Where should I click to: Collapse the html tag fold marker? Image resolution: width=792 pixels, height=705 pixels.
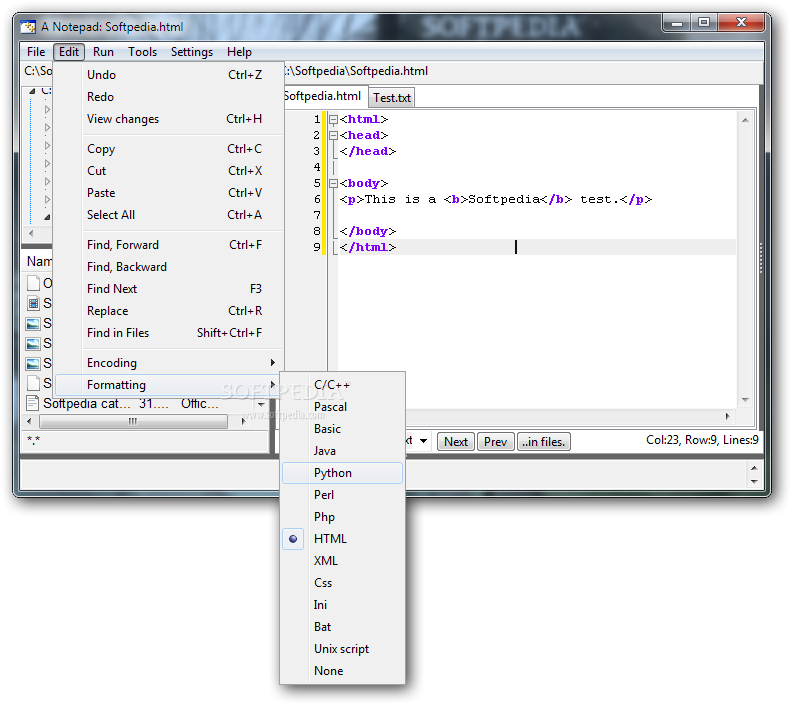[x=333, y=120]
